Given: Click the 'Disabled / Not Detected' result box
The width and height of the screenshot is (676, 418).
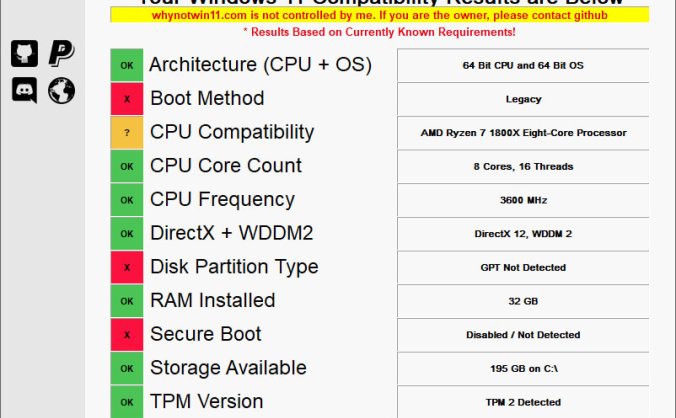Looking at the screenshot, I should tap(523, 335).
